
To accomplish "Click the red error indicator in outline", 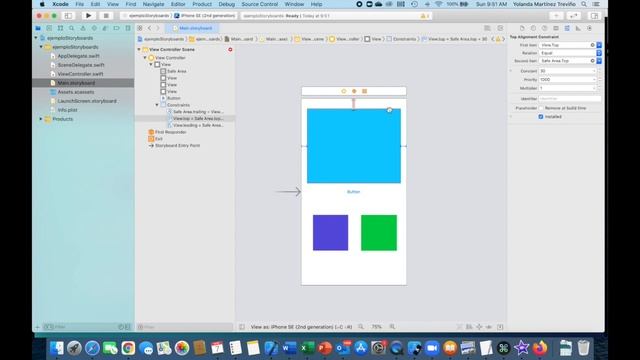I will (x=230, y=49).
